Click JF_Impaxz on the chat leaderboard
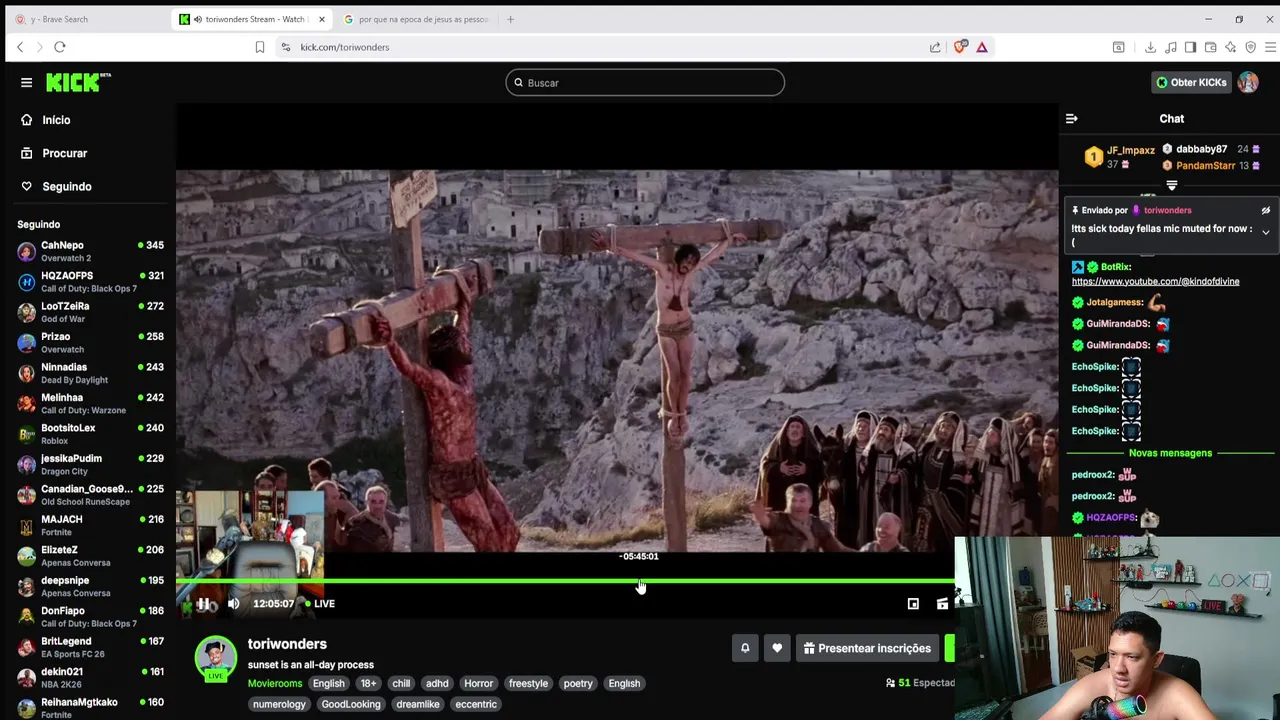The height and width of the screenshot is (720, 1280). pos(1130,151)
